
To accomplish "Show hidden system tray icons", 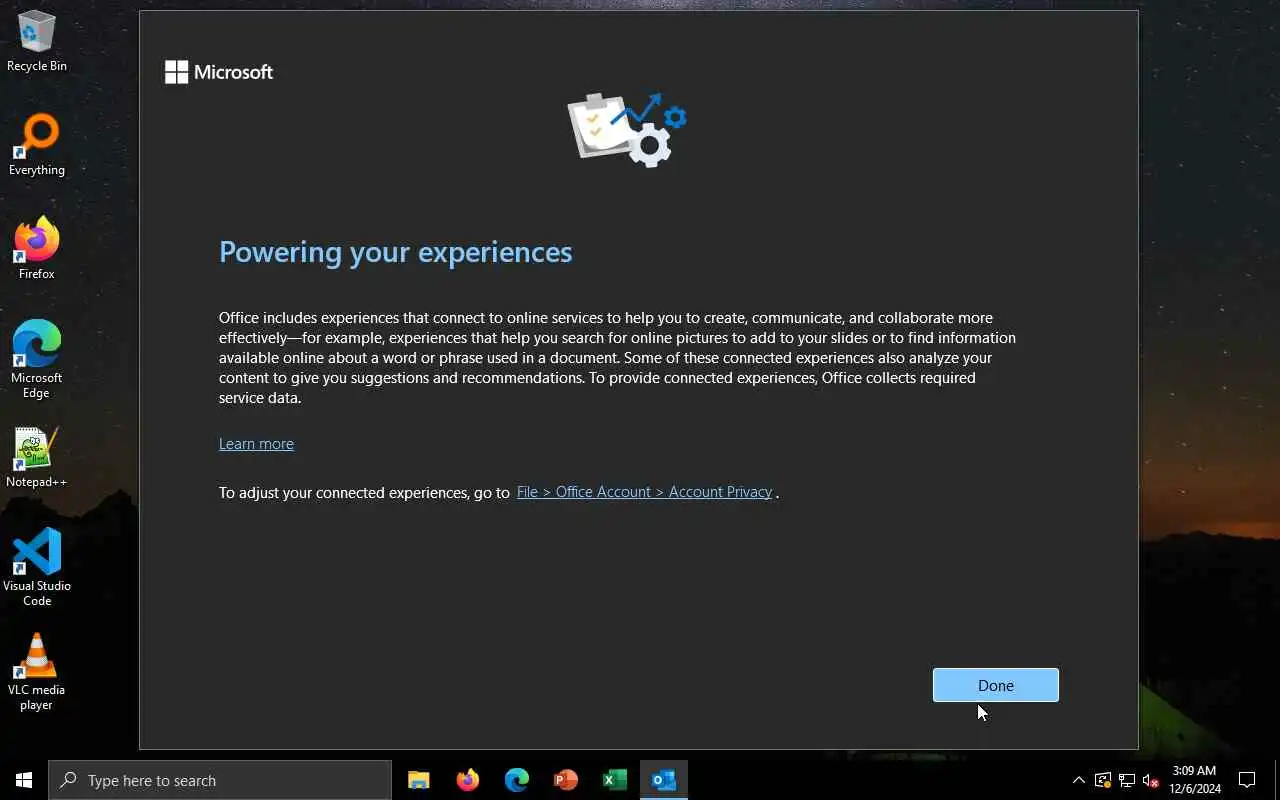I will point(1078,780).
